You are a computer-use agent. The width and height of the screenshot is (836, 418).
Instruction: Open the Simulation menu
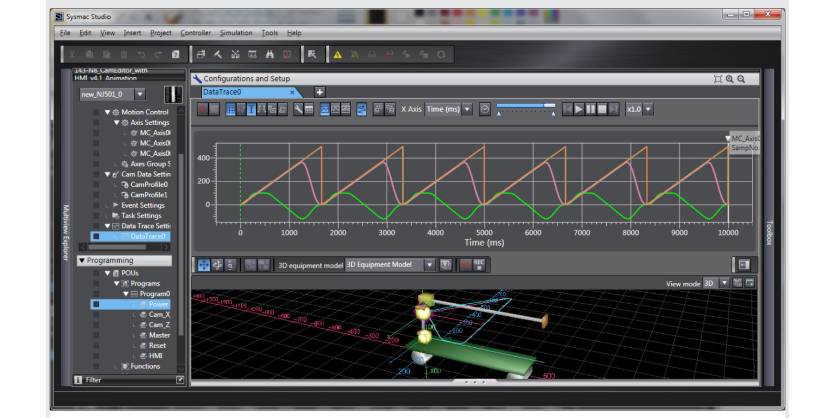tap(236, 33)
